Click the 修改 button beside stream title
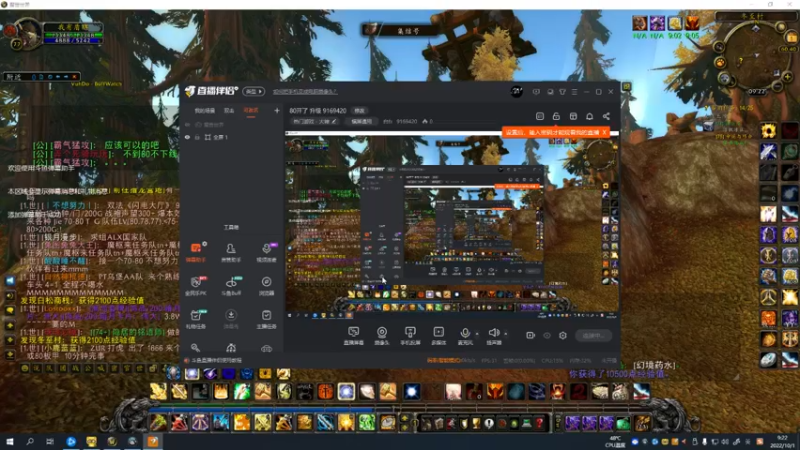 [x=360, y=111]
